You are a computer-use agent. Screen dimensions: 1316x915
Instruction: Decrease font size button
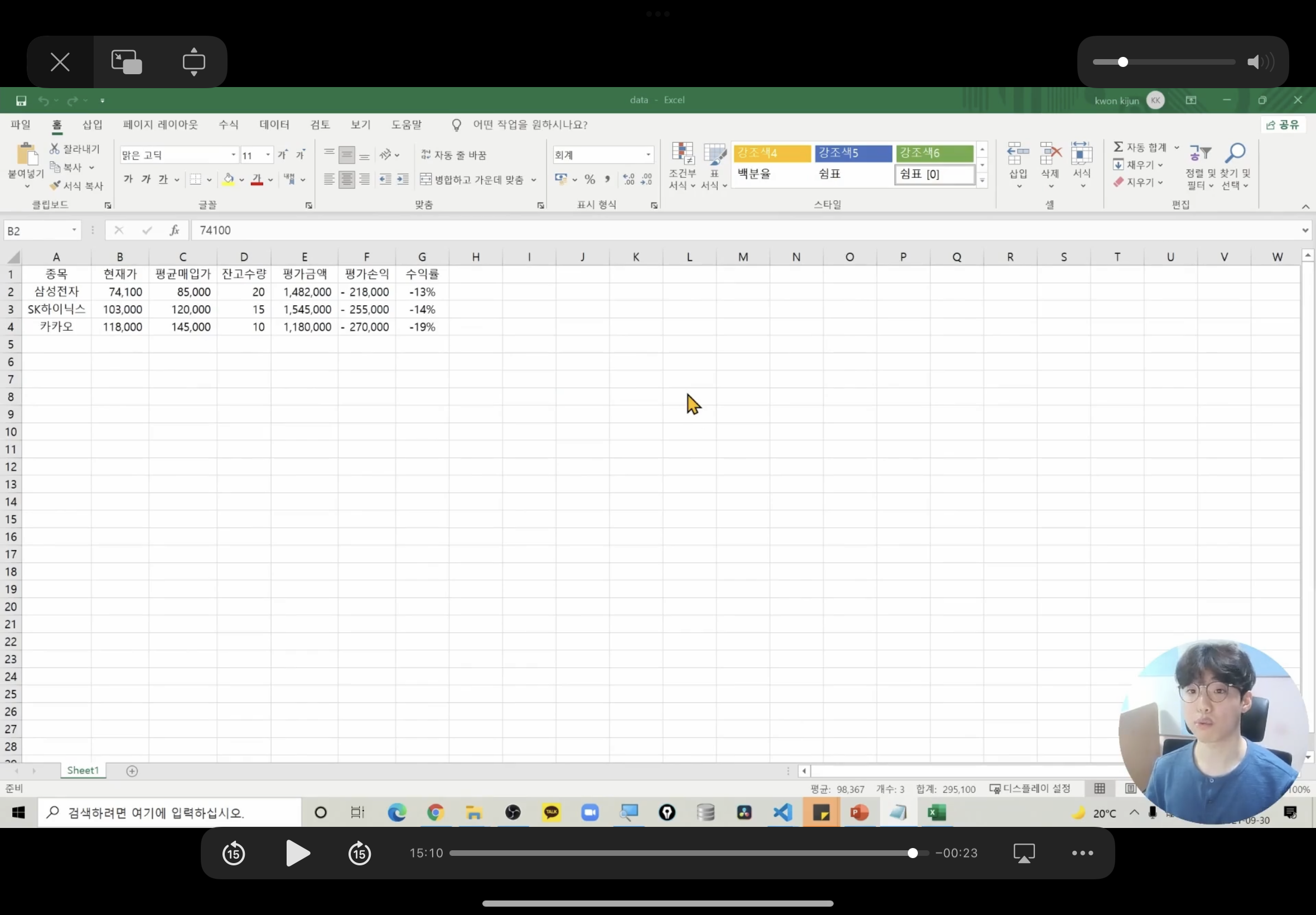pos(301,155)
